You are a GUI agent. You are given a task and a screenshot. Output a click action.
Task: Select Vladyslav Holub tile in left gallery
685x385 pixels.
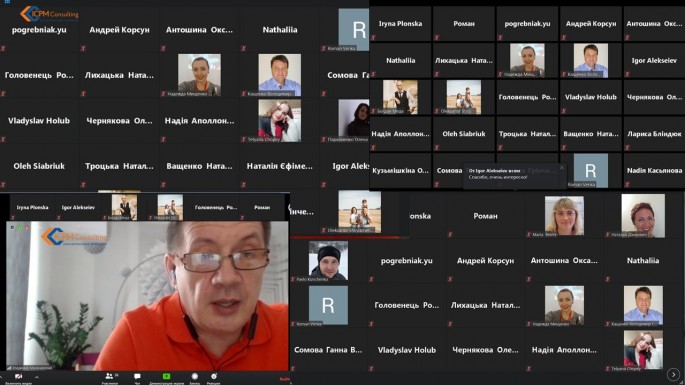[39, 121]
